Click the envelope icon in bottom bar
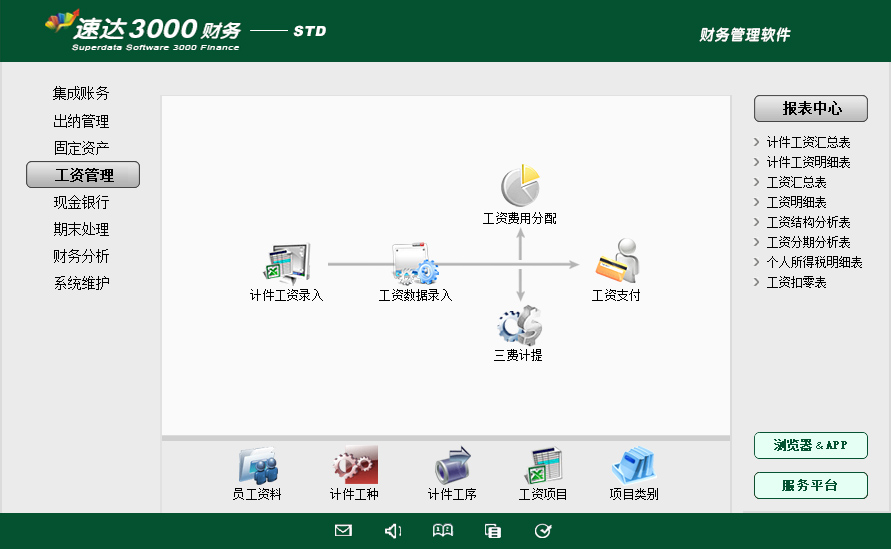Screen dimensions: 891x549 coord(343,531)
